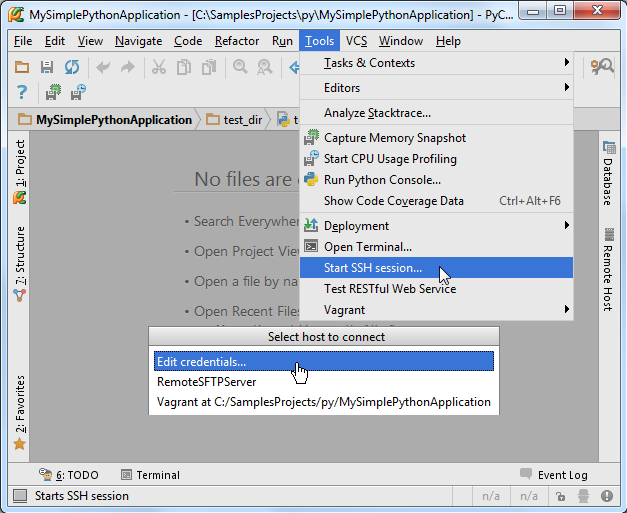Choose Open Terminal menu item

pos(436,247)
